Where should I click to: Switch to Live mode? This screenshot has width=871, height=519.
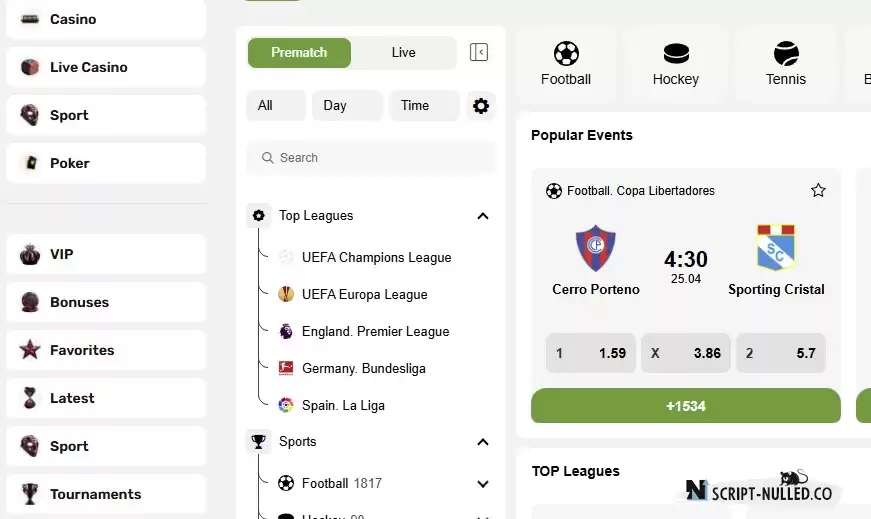click(x=403, y=53)
